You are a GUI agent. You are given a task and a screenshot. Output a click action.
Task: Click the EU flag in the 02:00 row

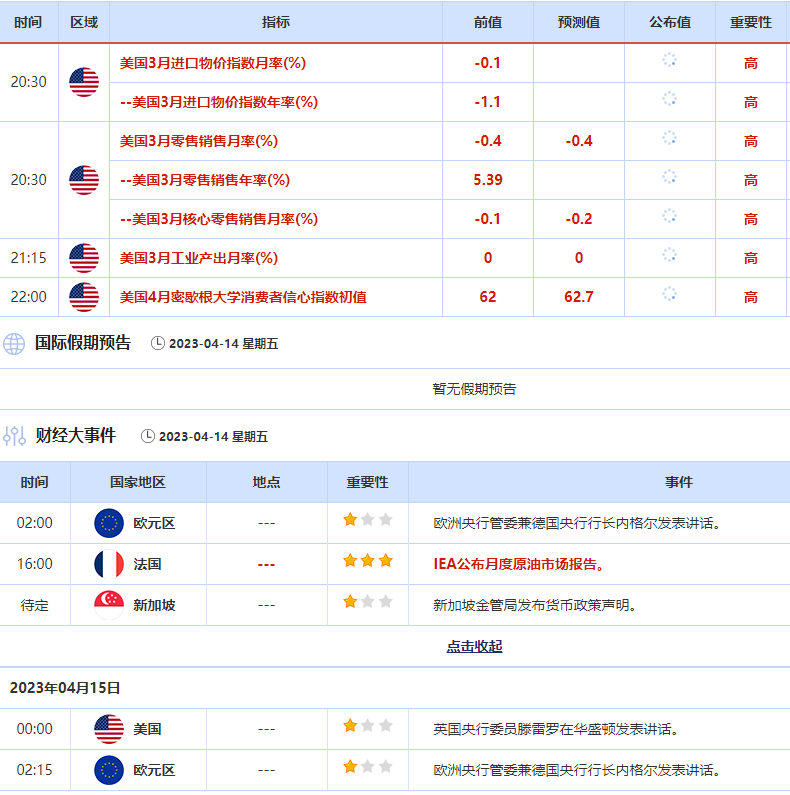pos(108,523)
